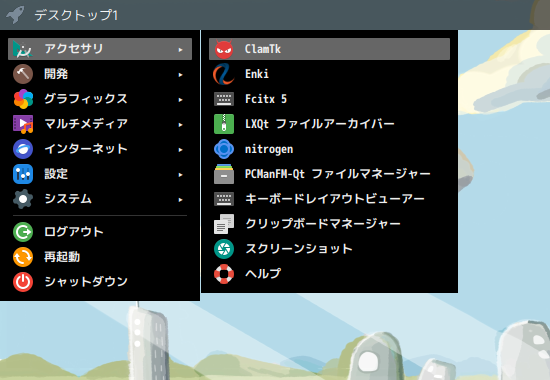
Task: Open the 設定 menu category
Action: click(x=100, y=174)
